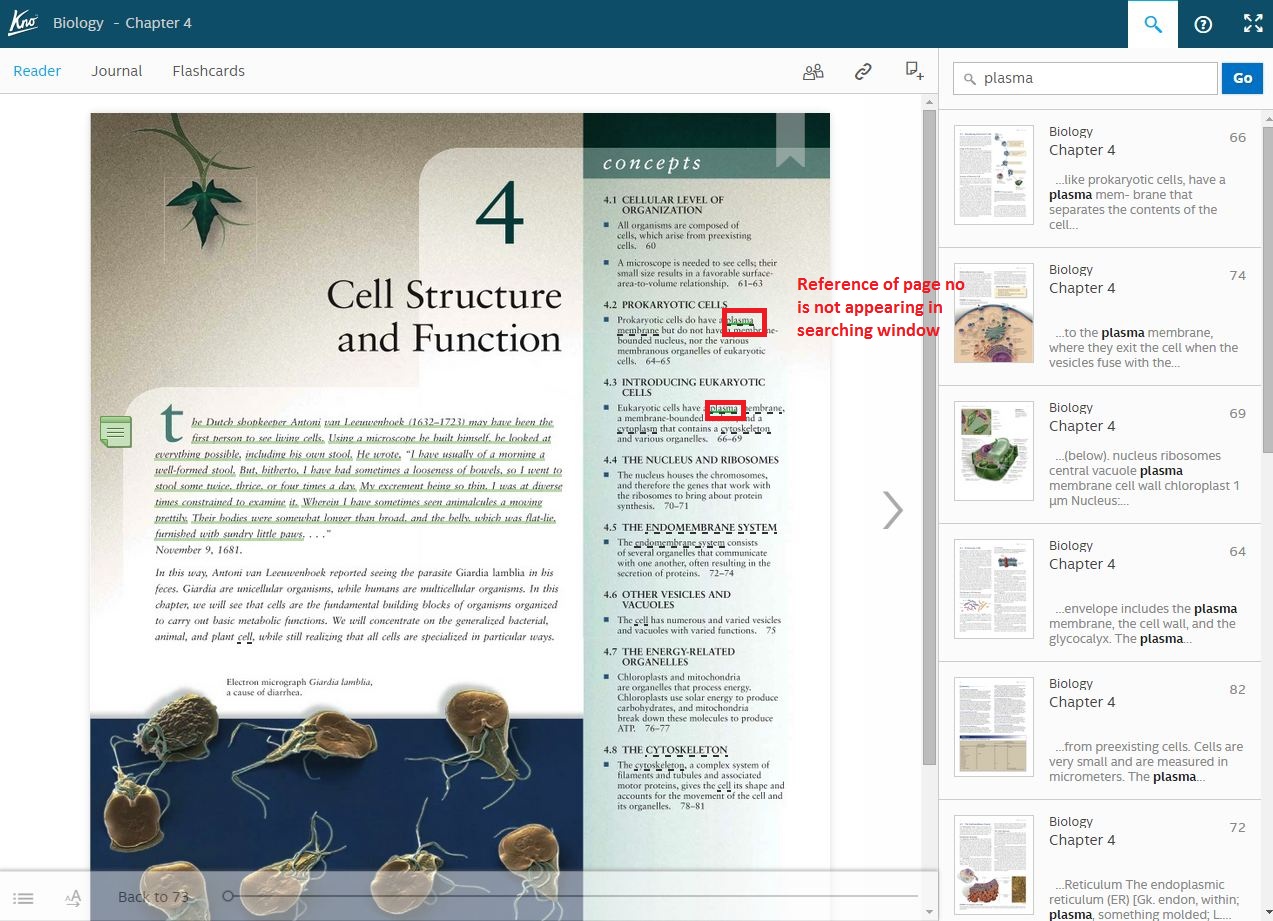
Task: Switch to the Flashcards tab
Action: click(208, 71)
